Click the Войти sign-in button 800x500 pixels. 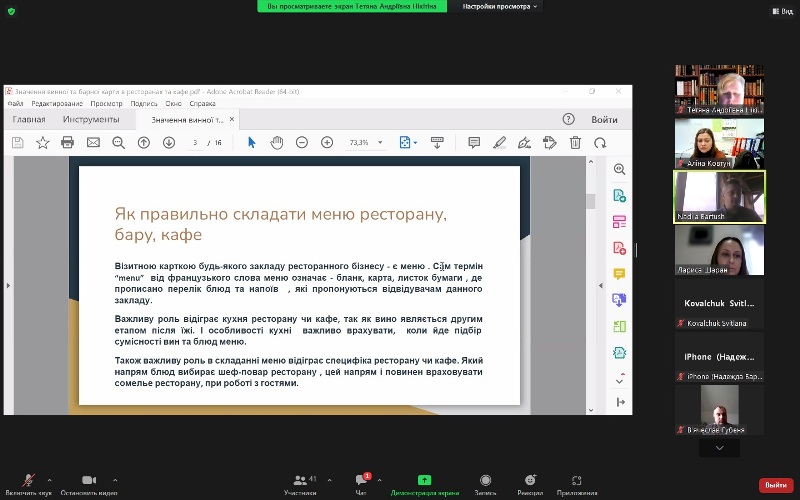[604, 119]
